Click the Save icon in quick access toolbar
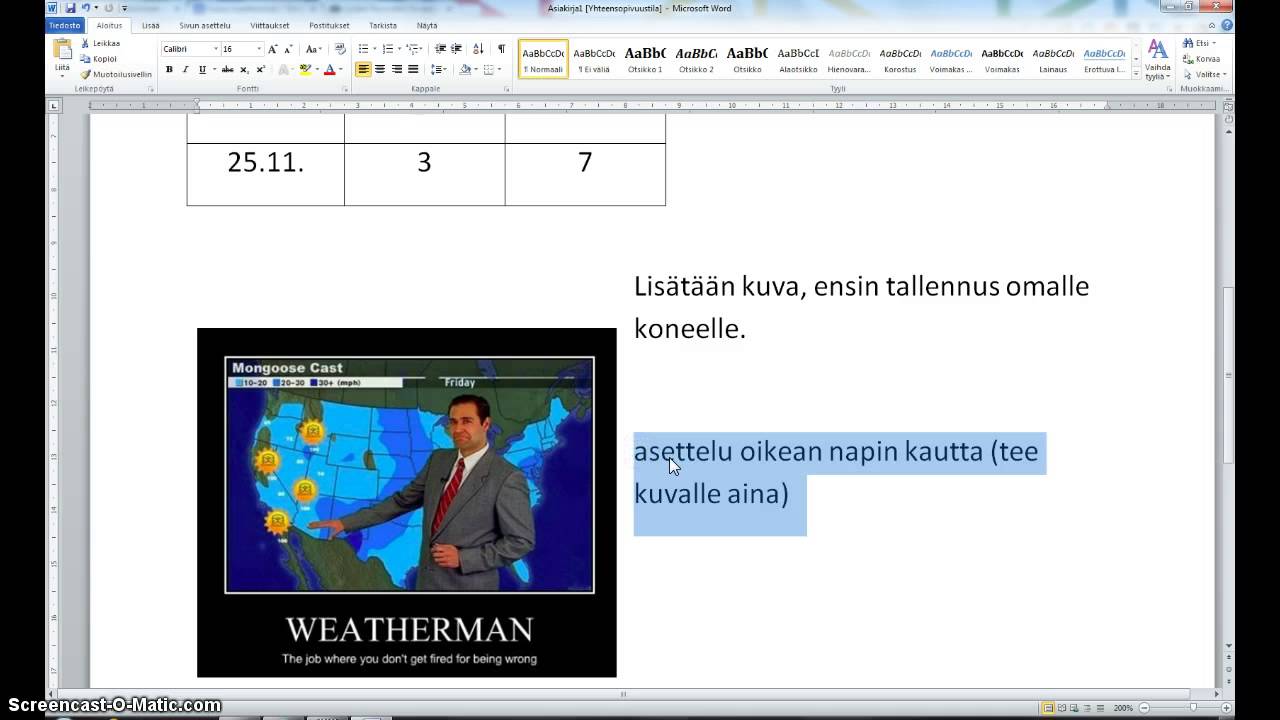 [70, 8]
